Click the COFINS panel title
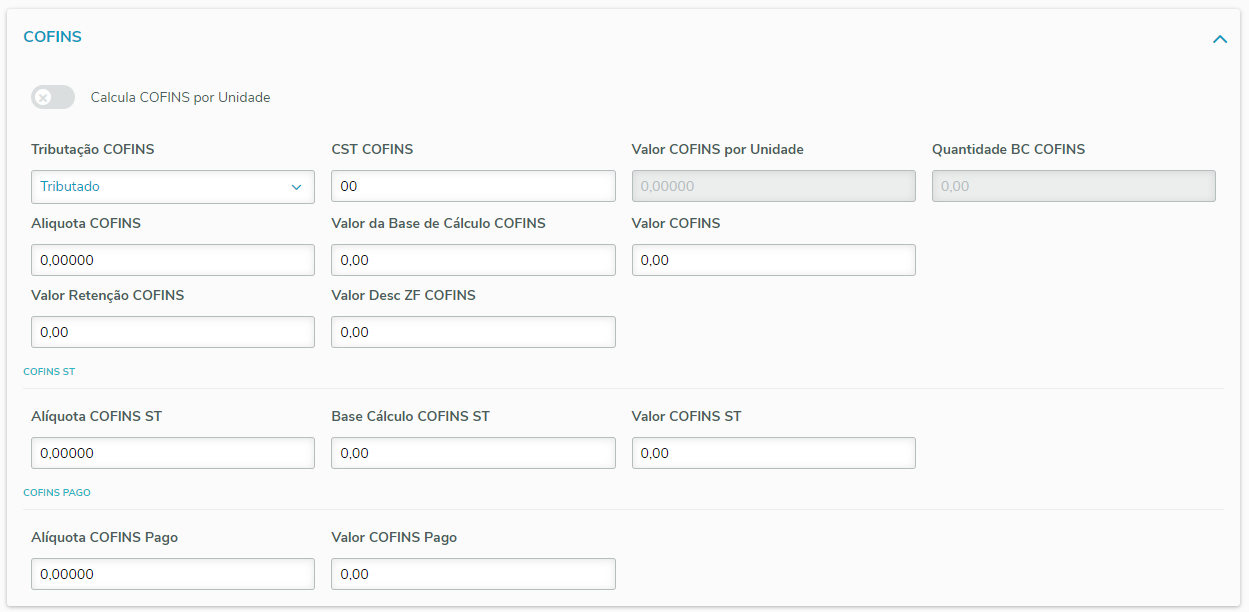 coord(53,37)
